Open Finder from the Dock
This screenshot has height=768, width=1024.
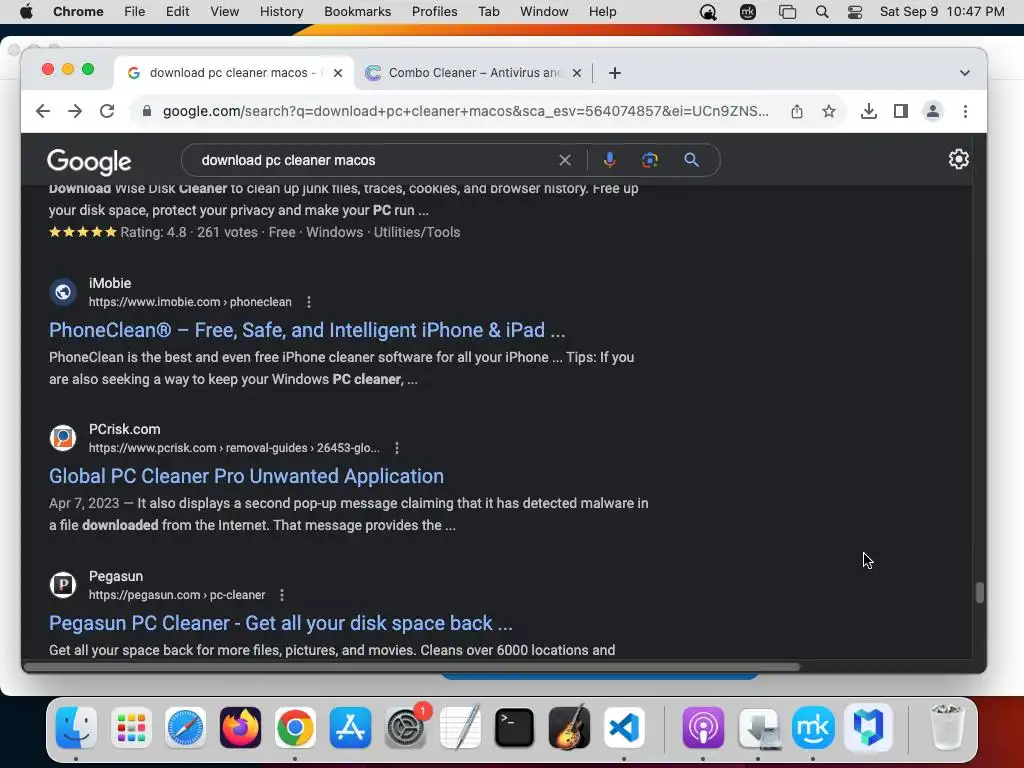pos(76,727)
